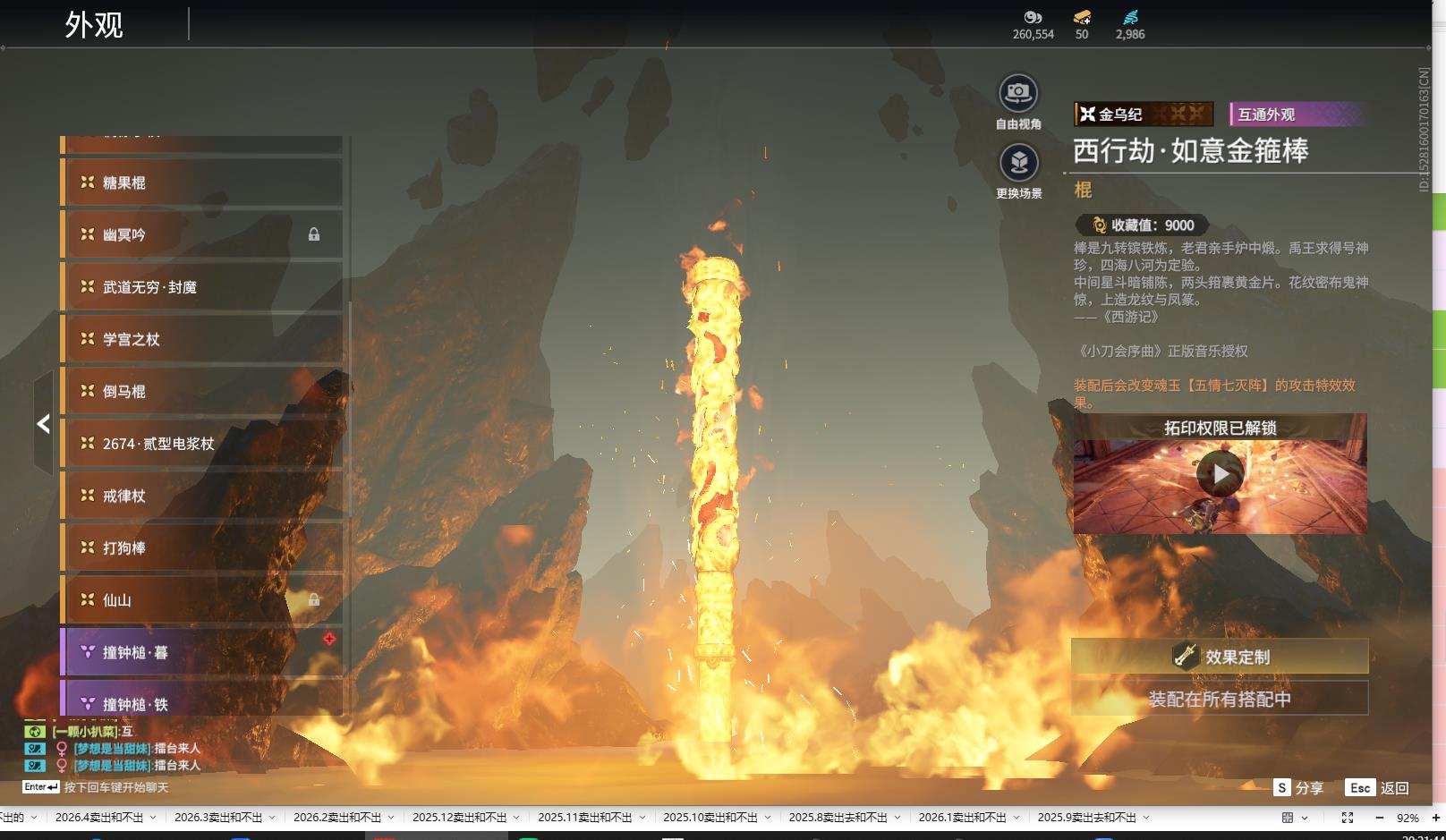Switch to 2026.4卖出和不出 sheet tab

coord(99,818)
